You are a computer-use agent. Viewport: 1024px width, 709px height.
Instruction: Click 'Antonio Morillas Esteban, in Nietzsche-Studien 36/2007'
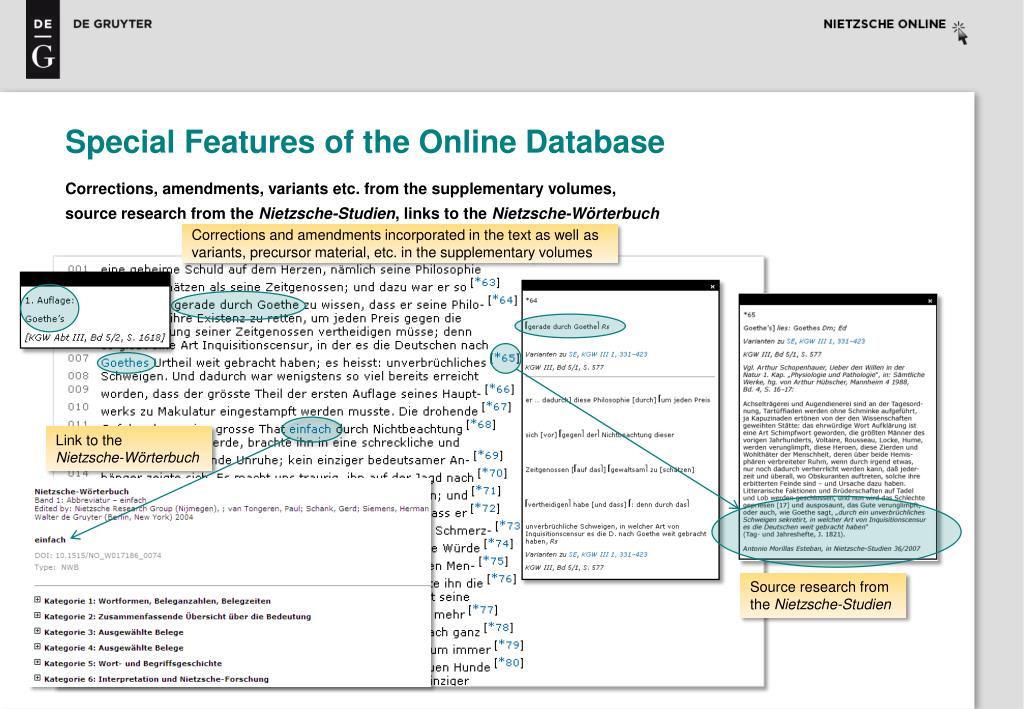coord(831,548)
